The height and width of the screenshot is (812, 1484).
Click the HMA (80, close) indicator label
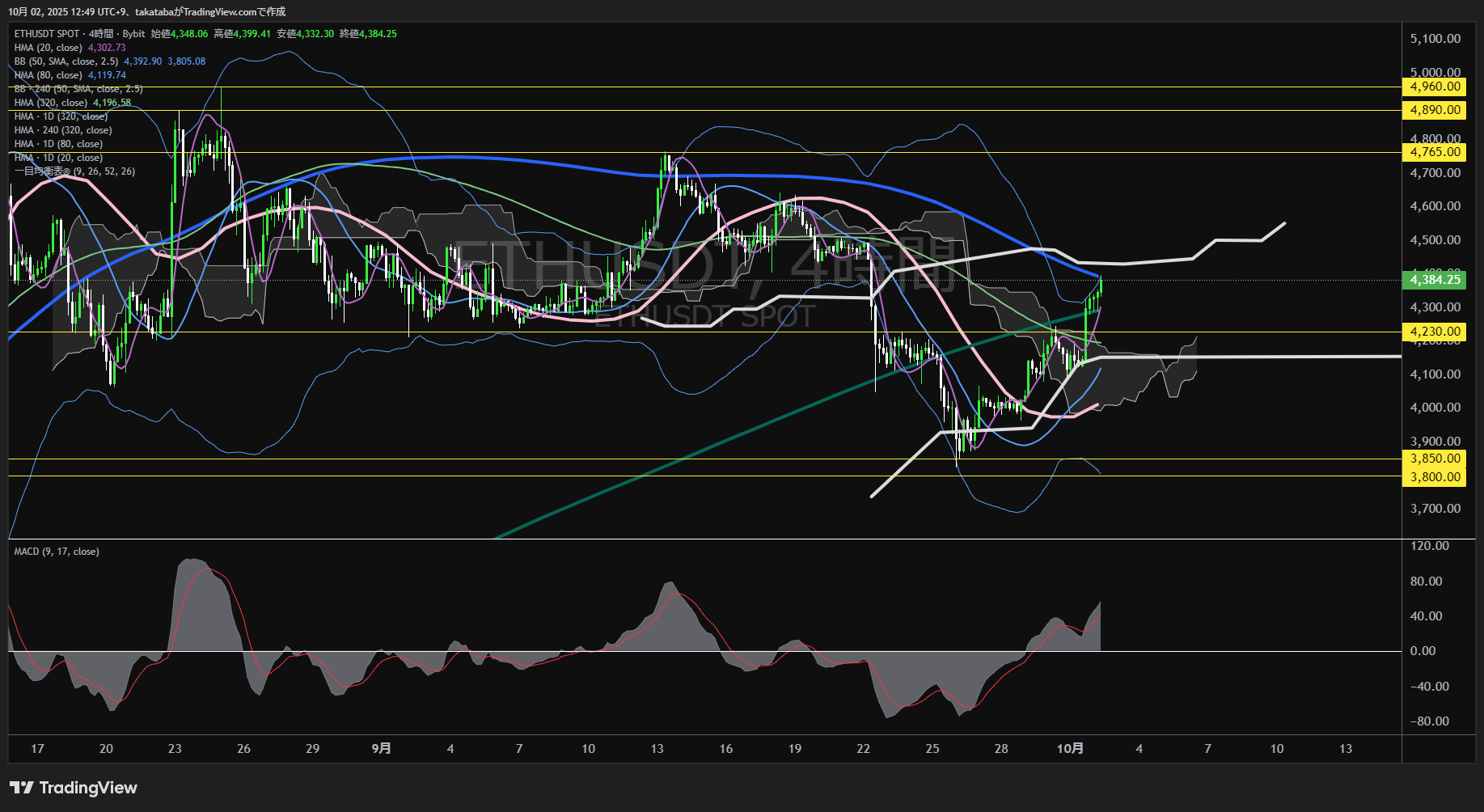[x=49, y=75]
